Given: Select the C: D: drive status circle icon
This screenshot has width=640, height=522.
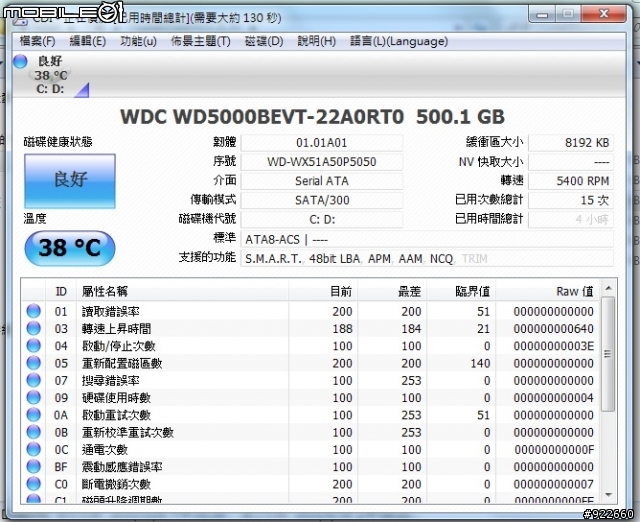Looking at the screenshot, I should [x=20, y=62].
